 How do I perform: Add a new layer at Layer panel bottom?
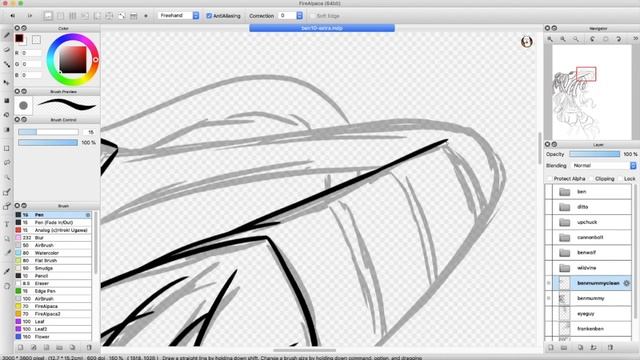click(x=551, y=347)
